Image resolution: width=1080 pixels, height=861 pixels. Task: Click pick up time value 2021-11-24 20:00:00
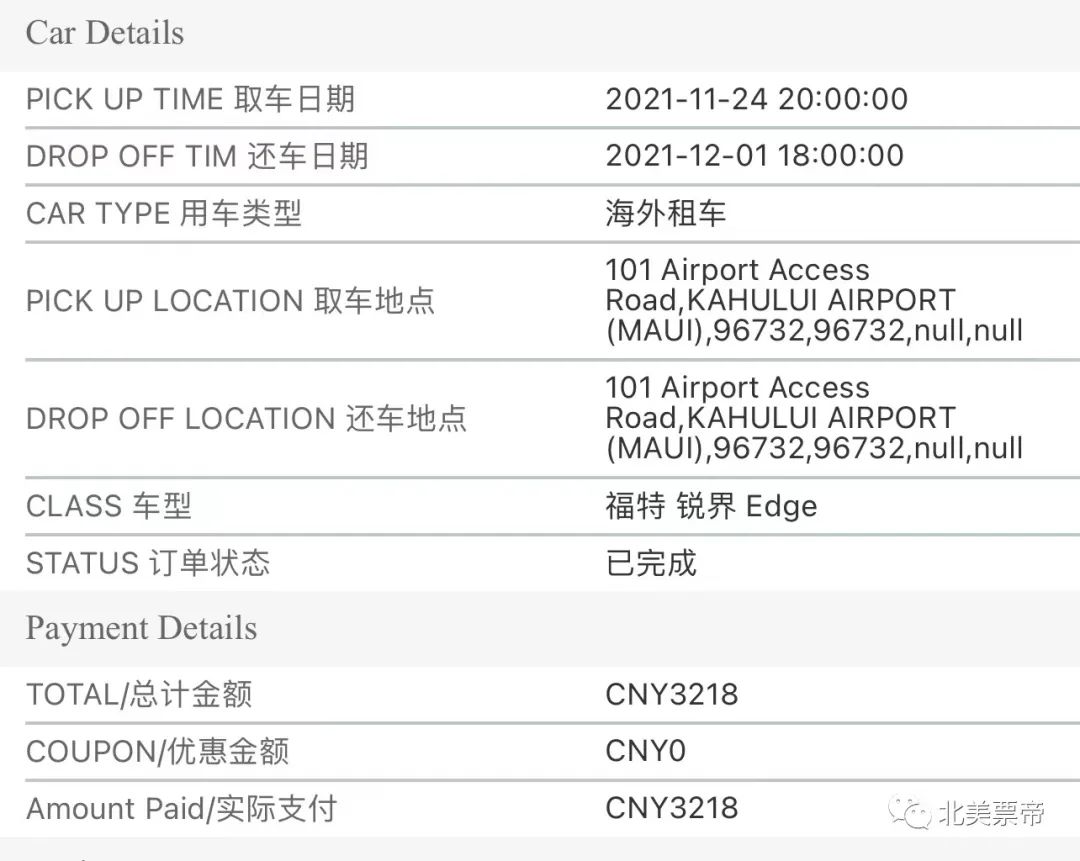(756, 99)
